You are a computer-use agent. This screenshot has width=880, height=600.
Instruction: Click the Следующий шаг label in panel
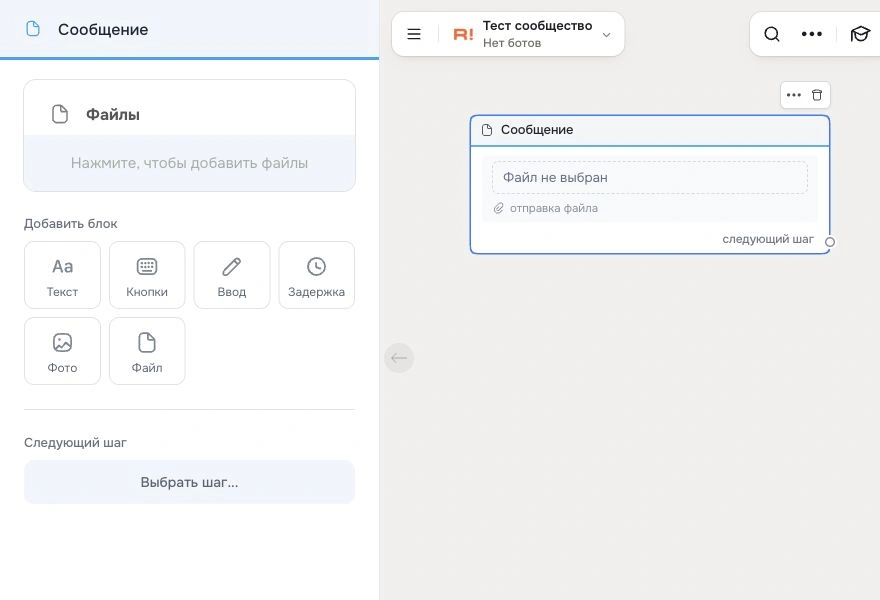click(x=75, y=442)
